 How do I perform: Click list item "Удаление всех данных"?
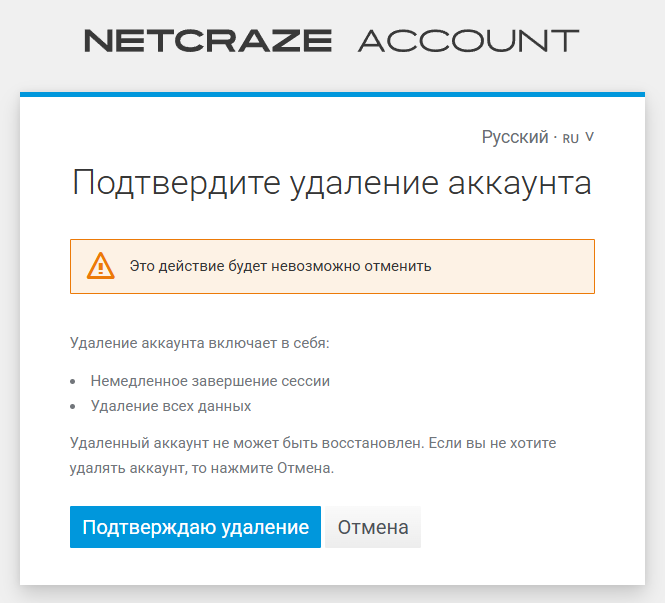(x=170, y=406)
